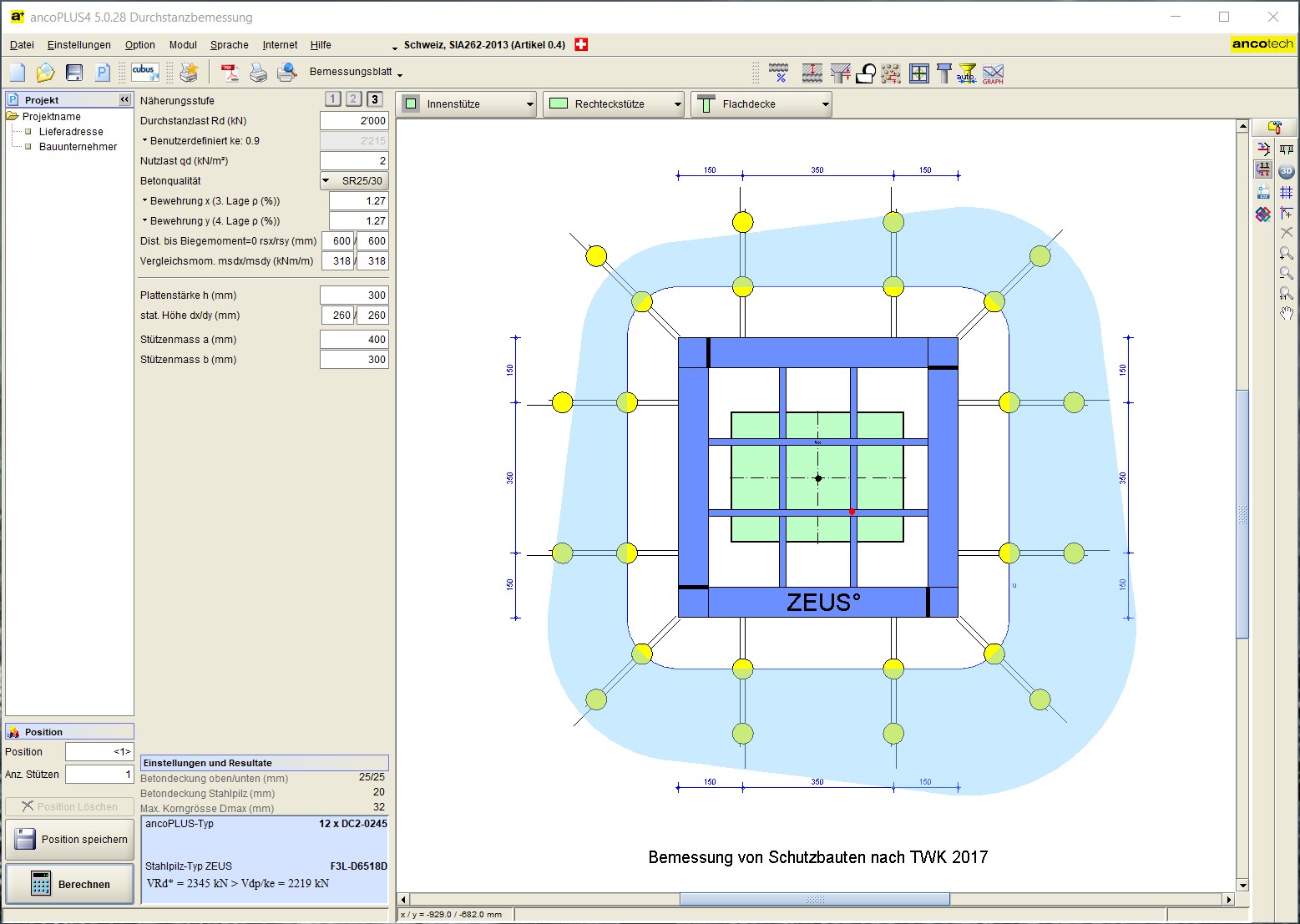Viewport: 1300px width, 924px height.
Task: Switch to the 3D view
Action: click(x=1286, y=171)
